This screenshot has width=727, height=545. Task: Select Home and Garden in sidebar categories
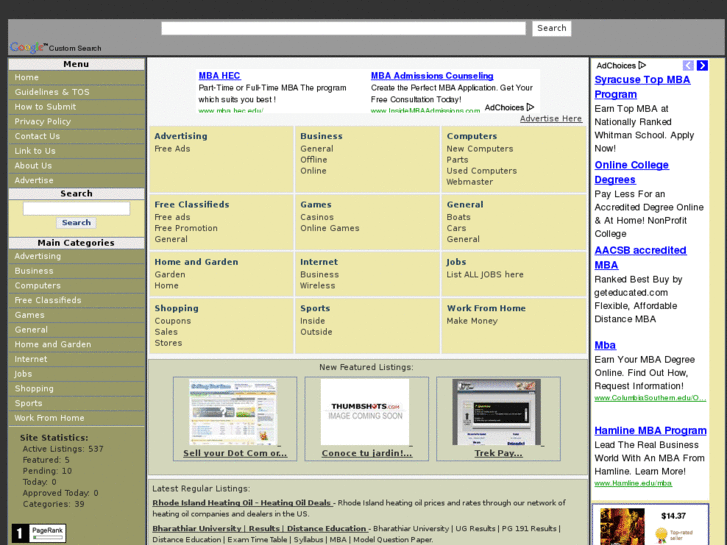77,345
